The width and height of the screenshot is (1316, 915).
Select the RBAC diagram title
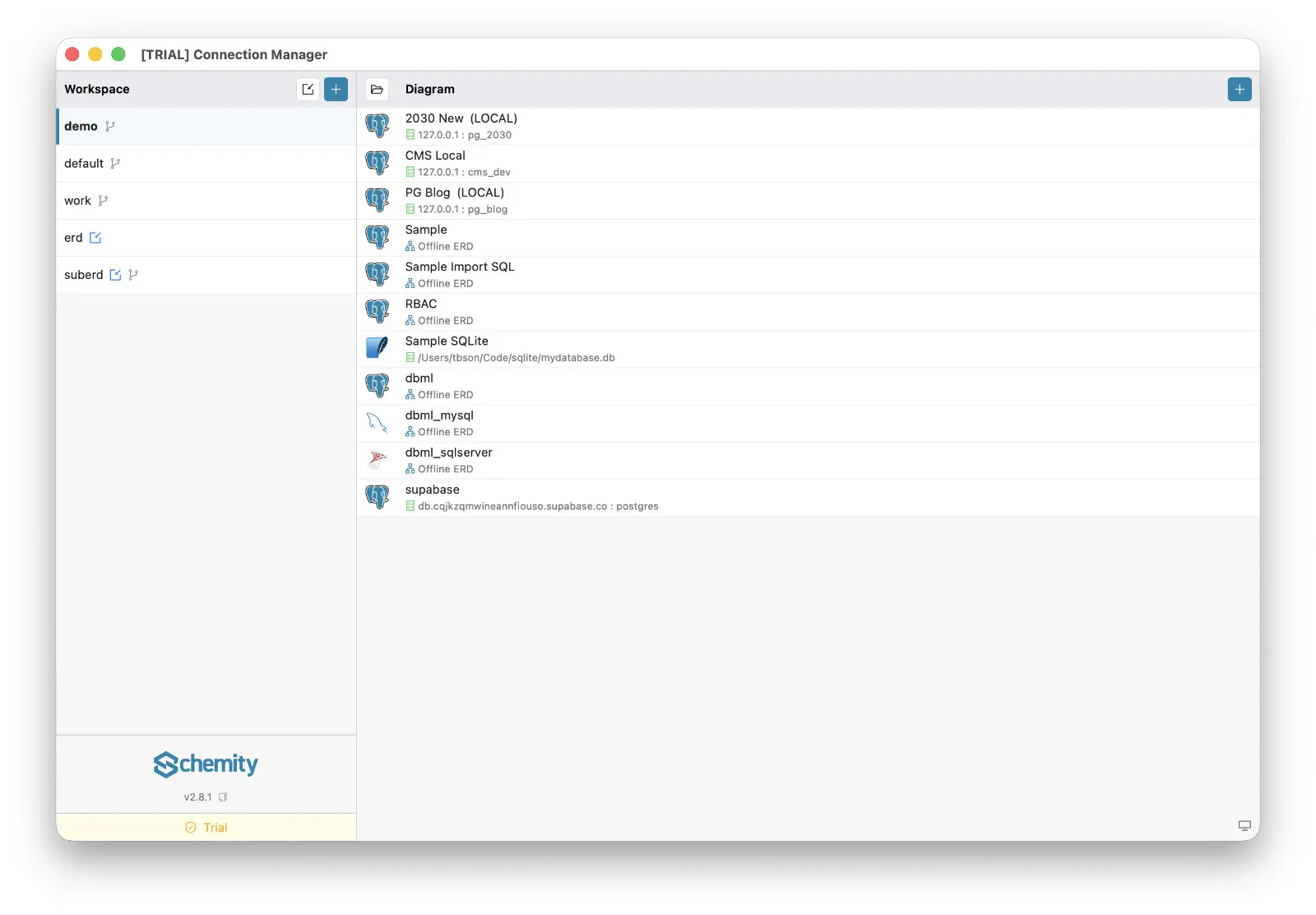[x=421, y=304]
